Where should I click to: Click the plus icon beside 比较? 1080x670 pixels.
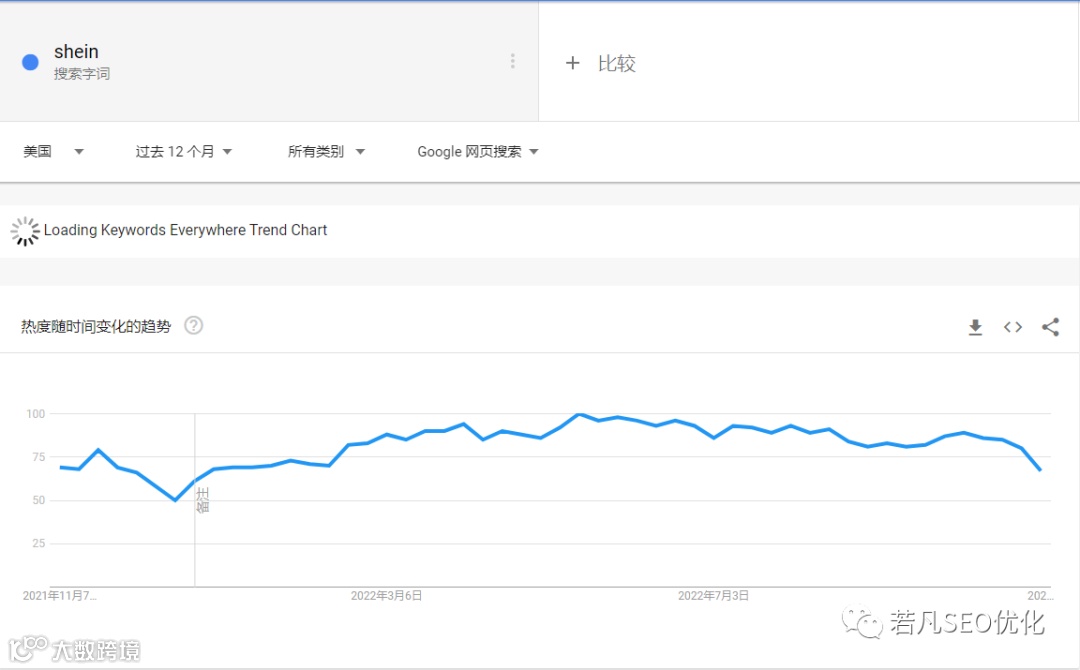(572, 63)
